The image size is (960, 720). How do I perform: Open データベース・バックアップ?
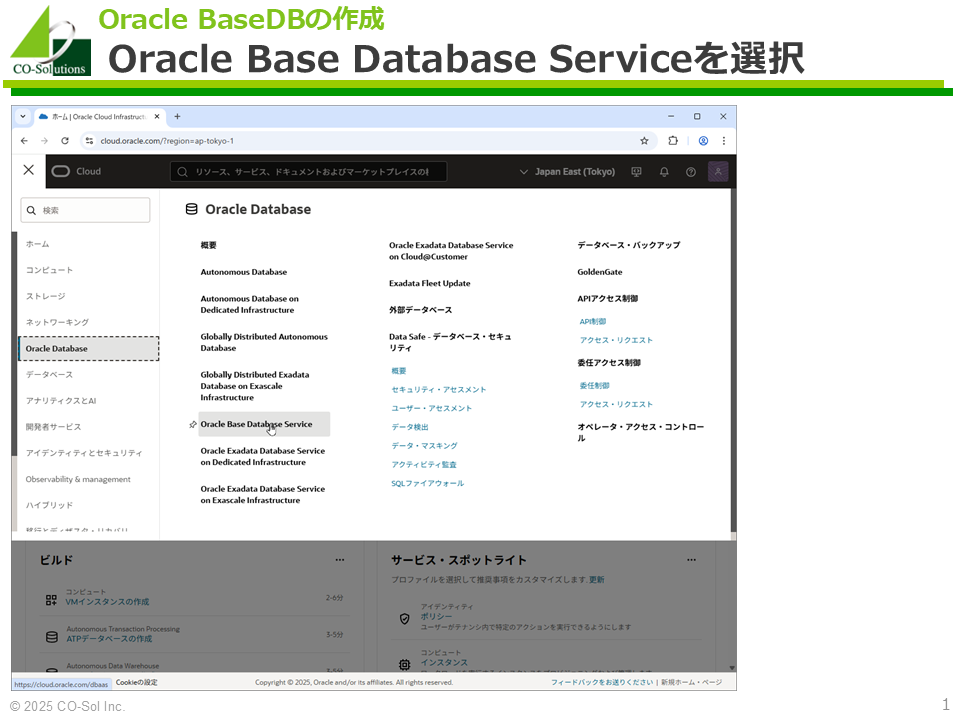click(629, 245)
